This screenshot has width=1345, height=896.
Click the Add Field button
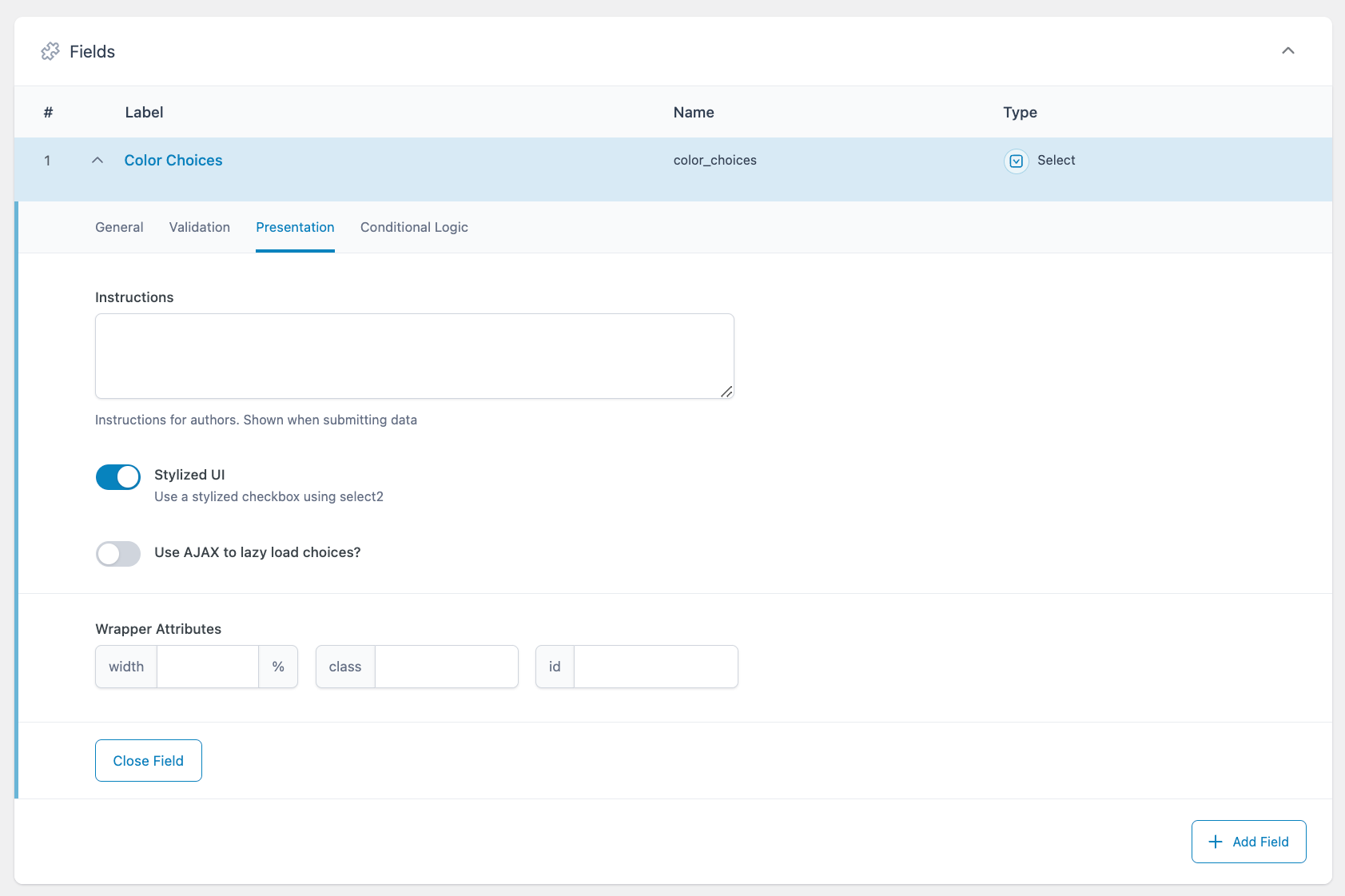(1248, 842)
